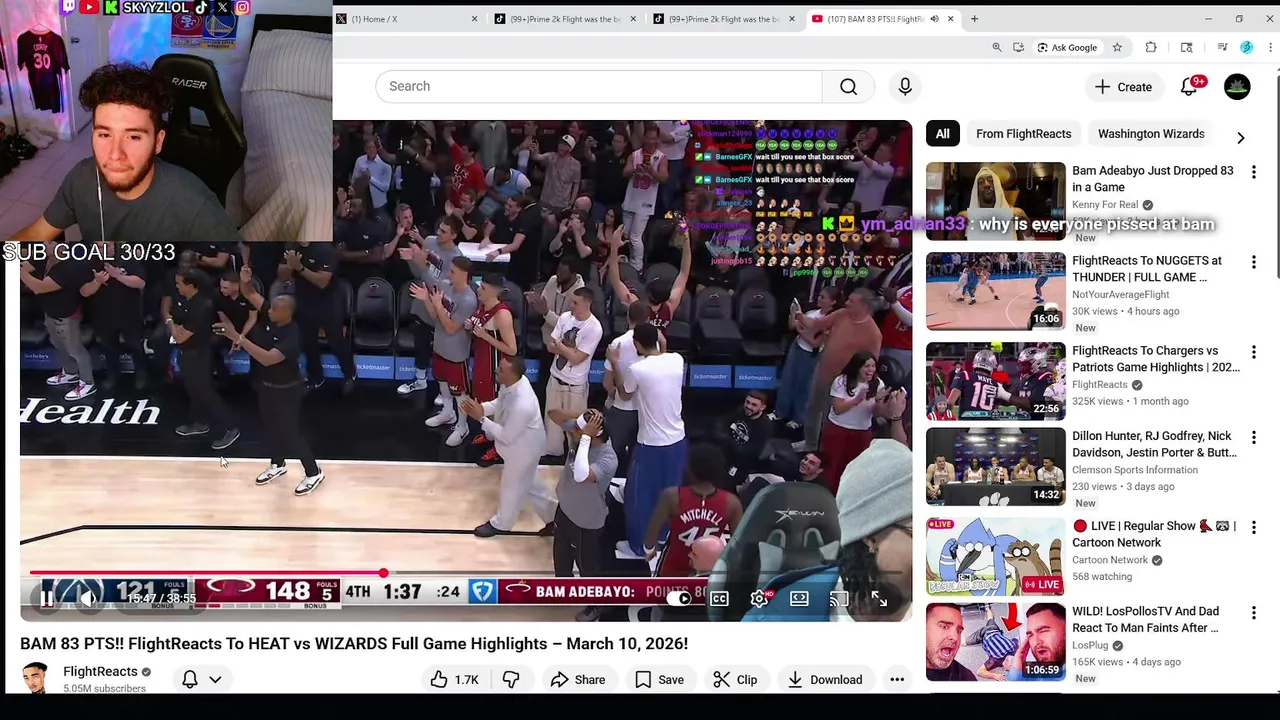Viewport: 1280px width, 720px height.
Task: Close the Home / X tab
Action: tap(474, 19)
